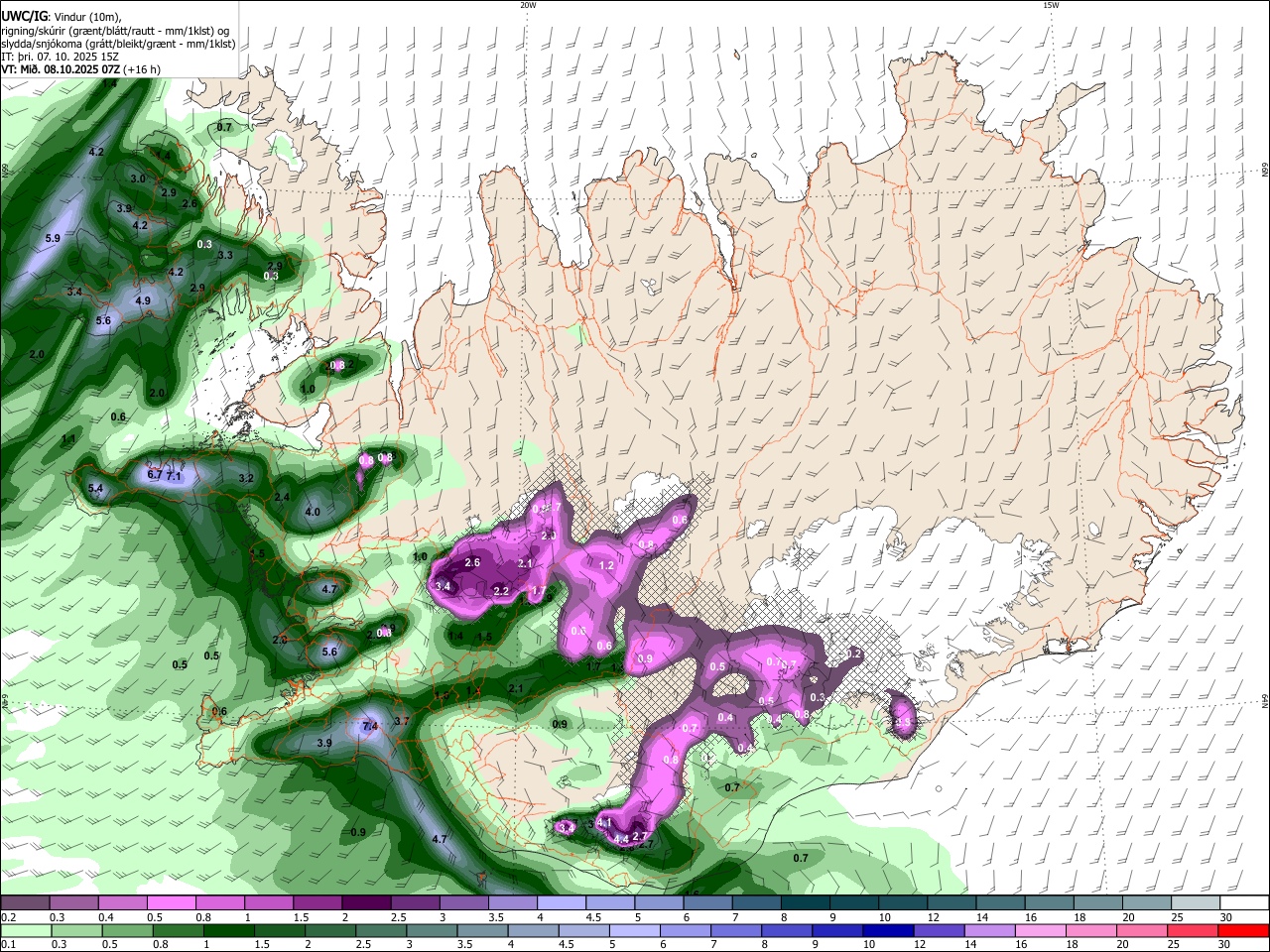The height and width of the screenshot is (952, 1270).
Task: Click the '30' label in the upper legend row
Action: 1226,918
